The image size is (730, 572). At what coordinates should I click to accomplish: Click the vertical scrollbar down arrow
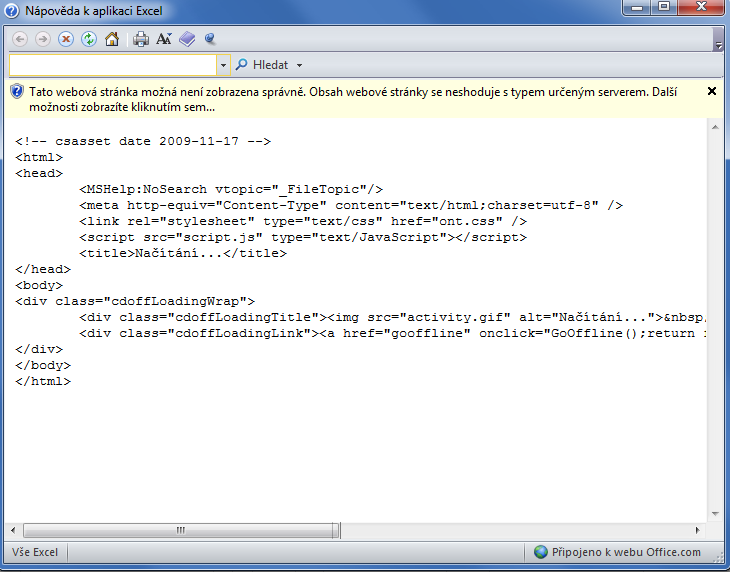715,513
